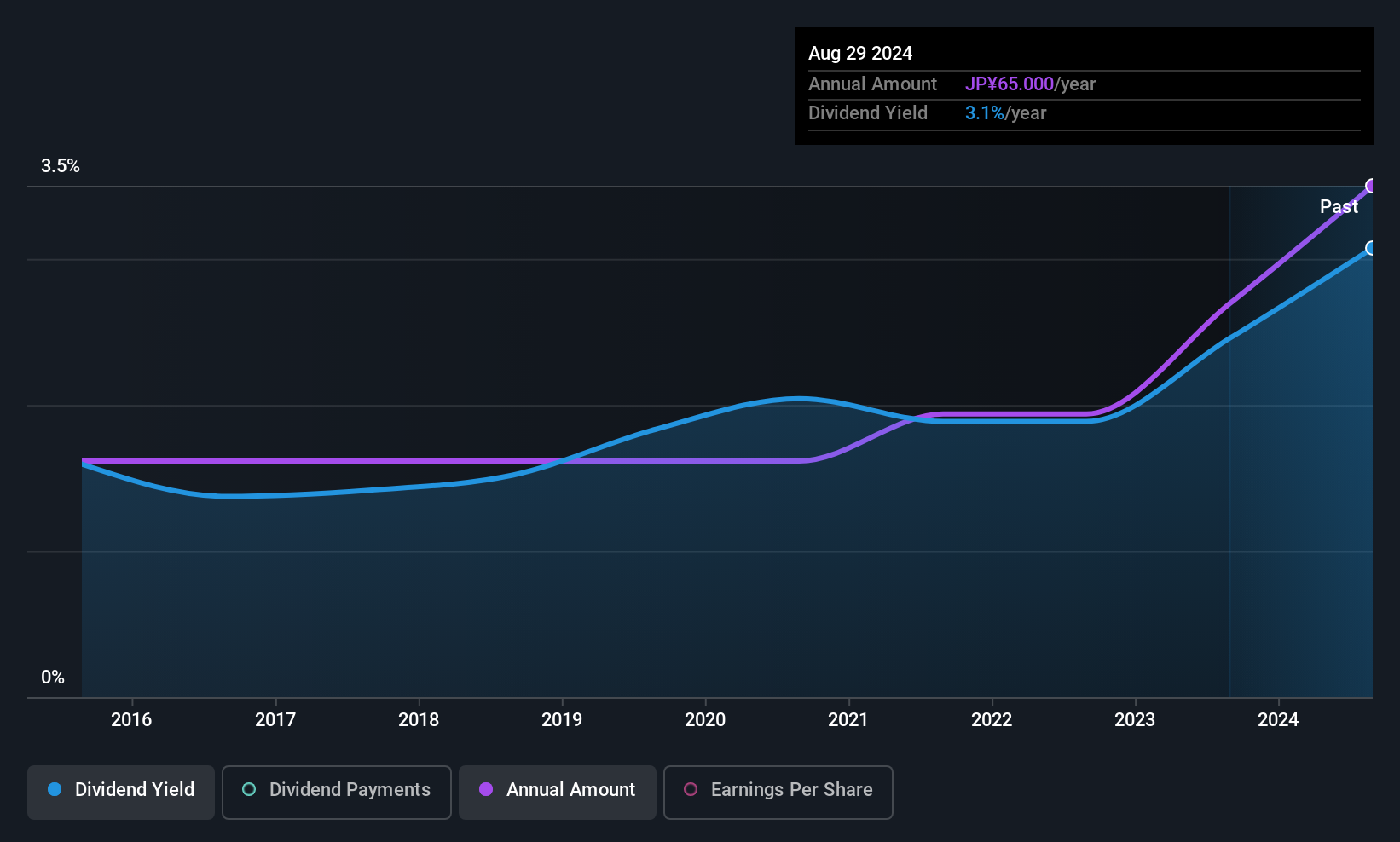Click the 3.5% y-axis label
Viewport: 1400px width, 842px height.
[x=61, y=166]
